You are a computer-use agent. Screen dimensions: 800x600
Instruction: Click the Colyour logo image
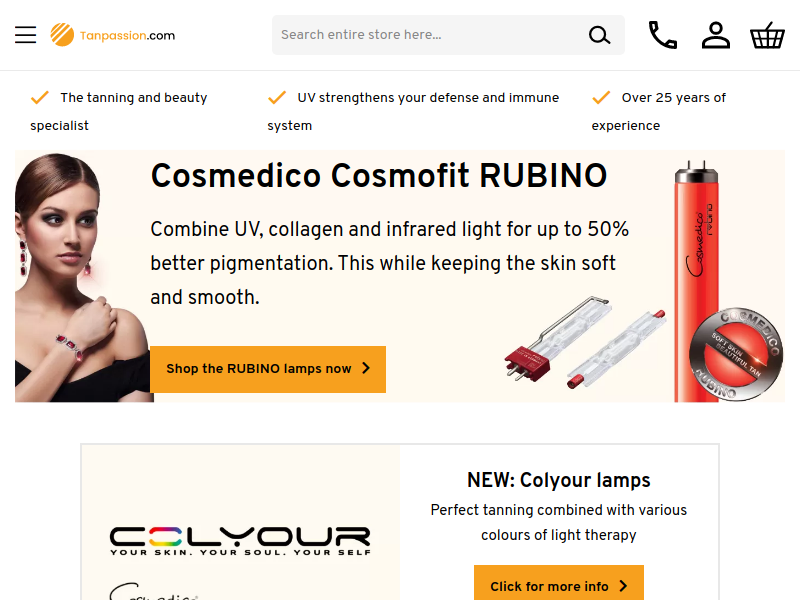240,541
